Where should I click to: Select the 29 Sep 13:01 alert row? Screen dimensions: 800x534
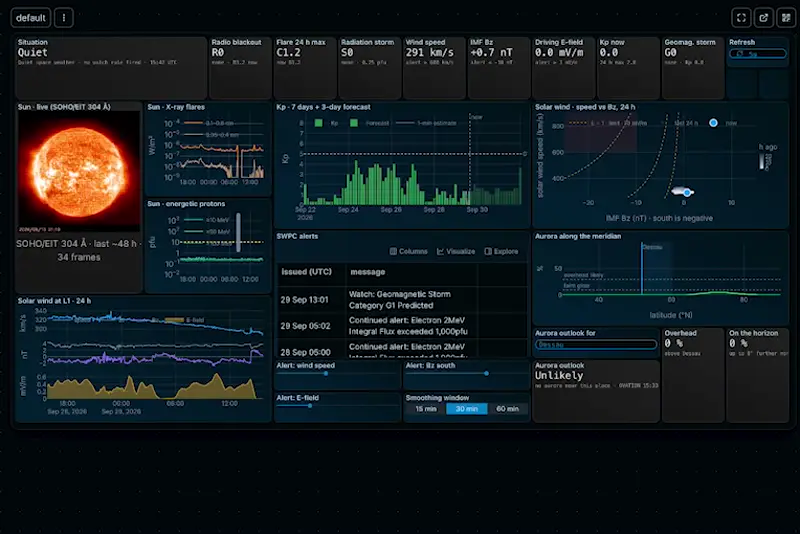click(x=402, y=300)
